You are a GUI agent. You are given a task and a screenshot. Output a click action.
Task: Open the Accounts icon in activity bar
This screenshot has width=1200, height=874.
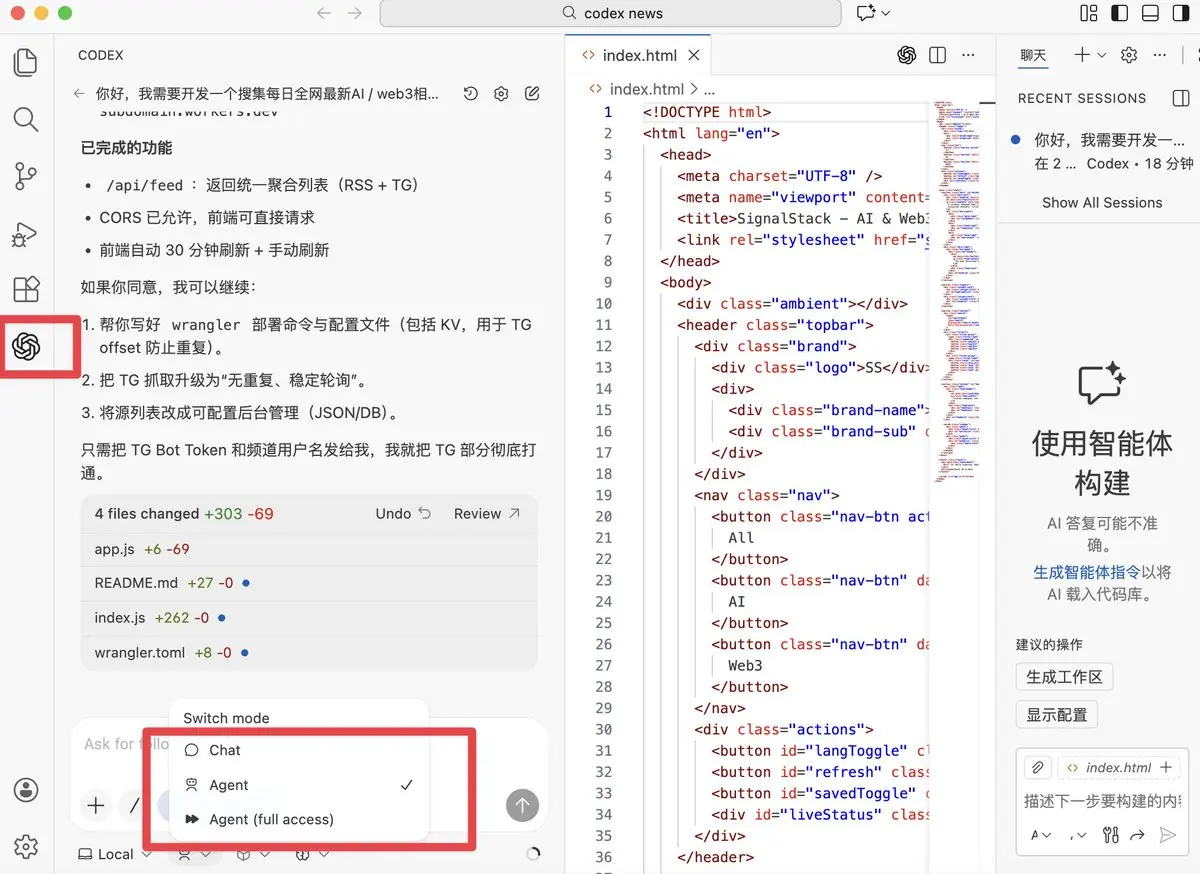pos(26,790)
